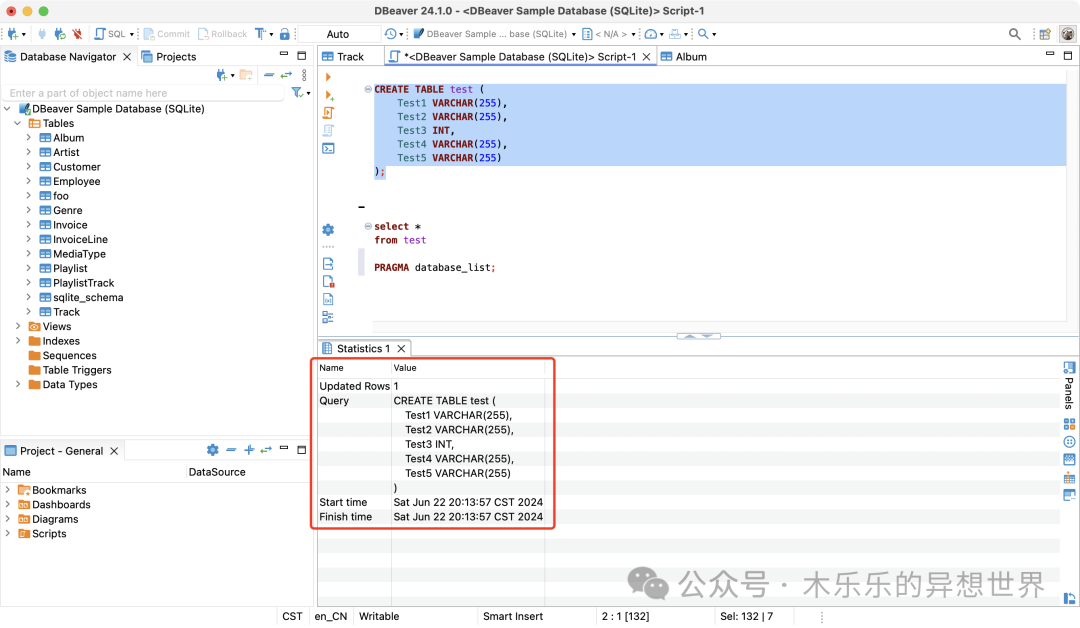Select the sqlite_schema table
This screenshot has height=628, width=1080.
[88, 297]
